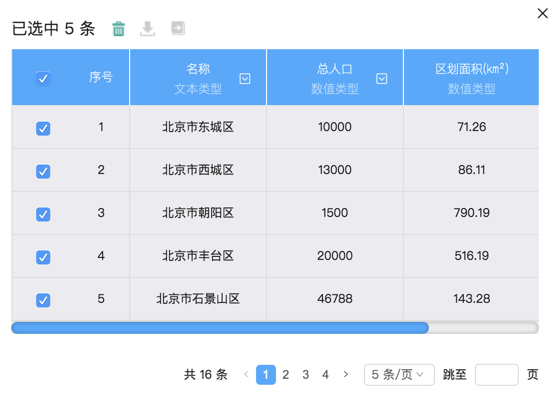Click the area value 790.19
The height and width of the screenshot is (399, 557).
[x=471, y=213]
